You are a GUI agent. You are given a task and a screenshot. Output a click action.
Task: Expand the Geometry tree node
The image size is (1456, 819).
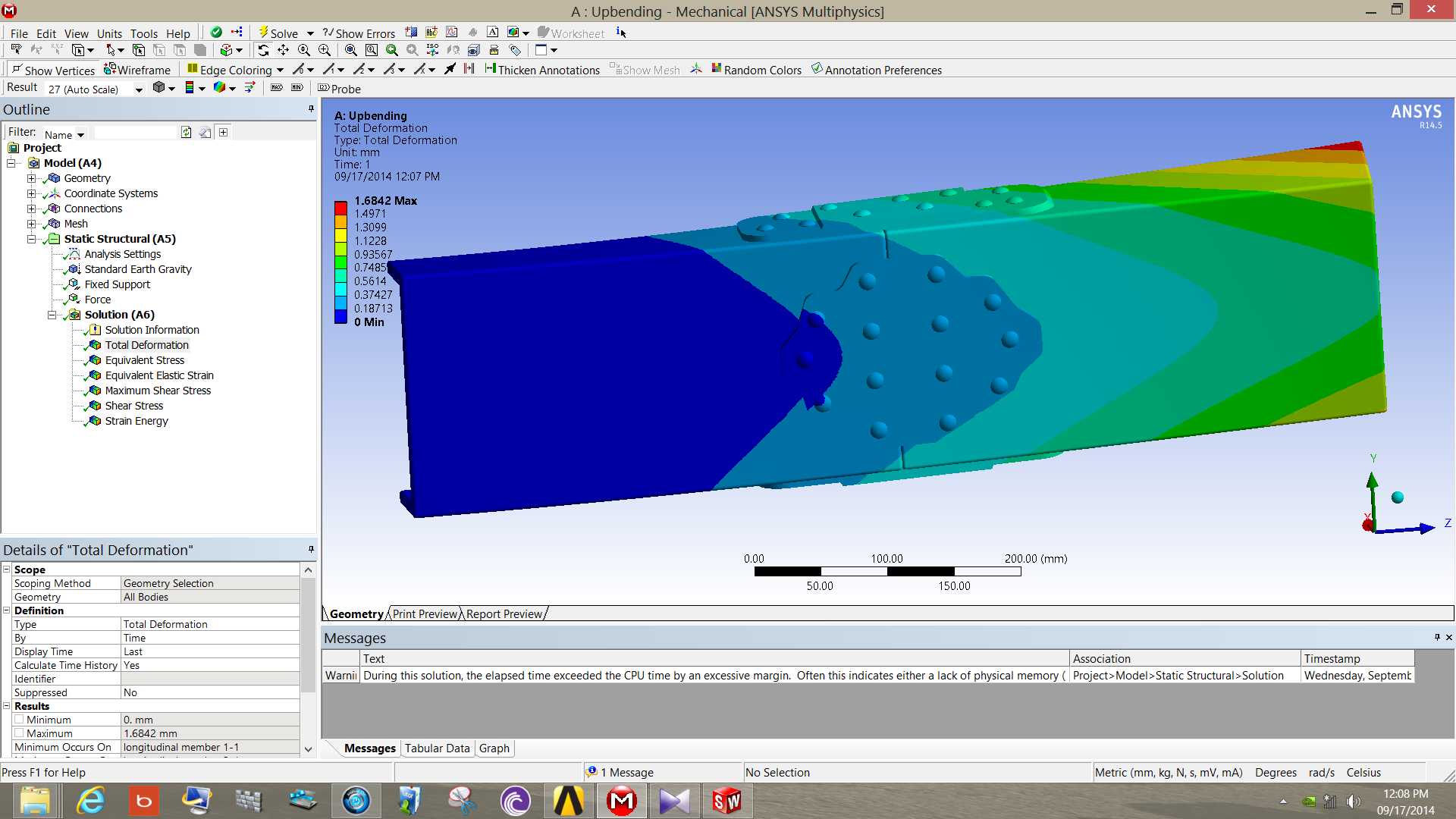(31, 178)
